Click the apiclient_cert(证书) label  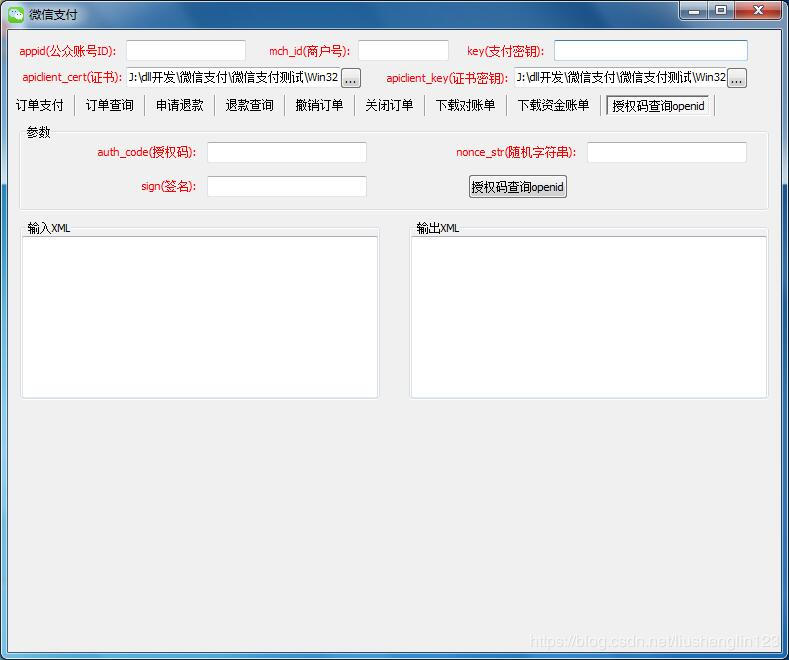pyautogui.click(x=72, y=77)
